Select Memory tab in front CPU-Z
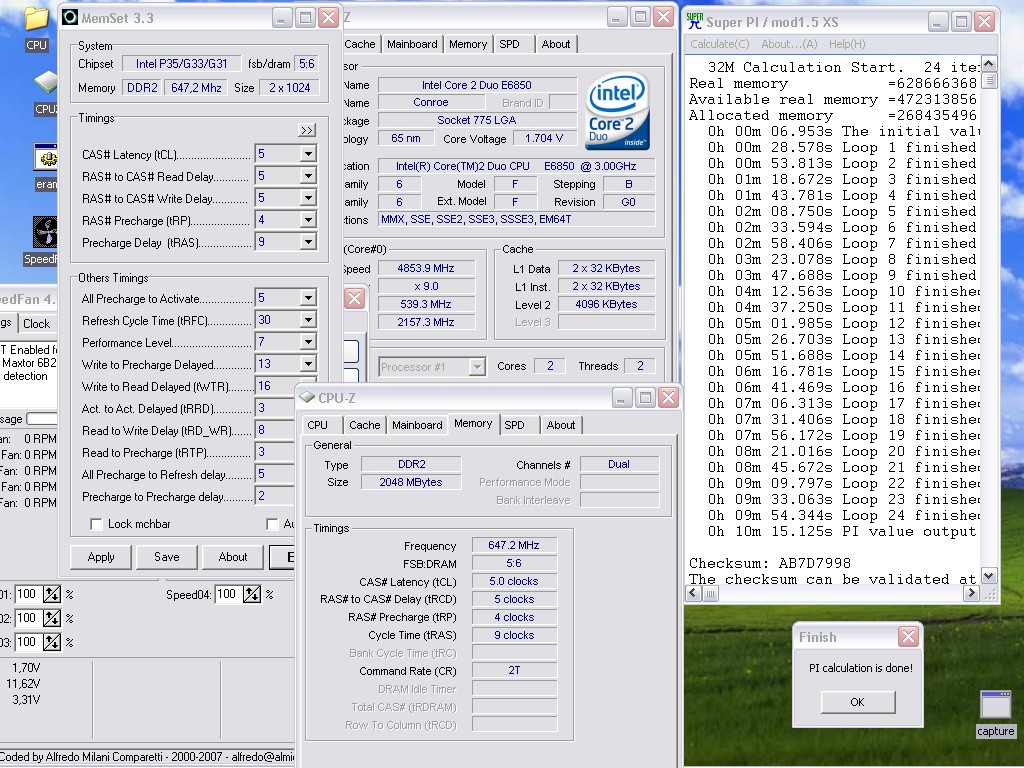The width and height of the screenshot is (1024, 768). (x=473, y=424)
